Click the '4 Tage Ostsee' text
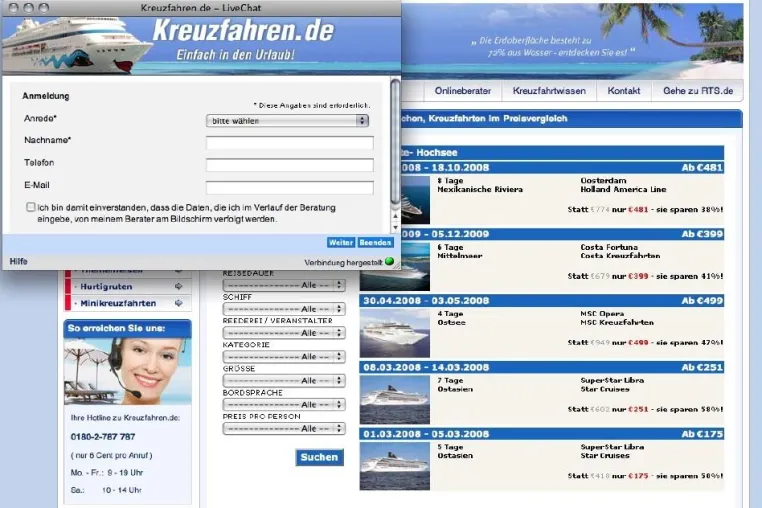The height and width of the screenshot is (508, 762). (451, 318)
